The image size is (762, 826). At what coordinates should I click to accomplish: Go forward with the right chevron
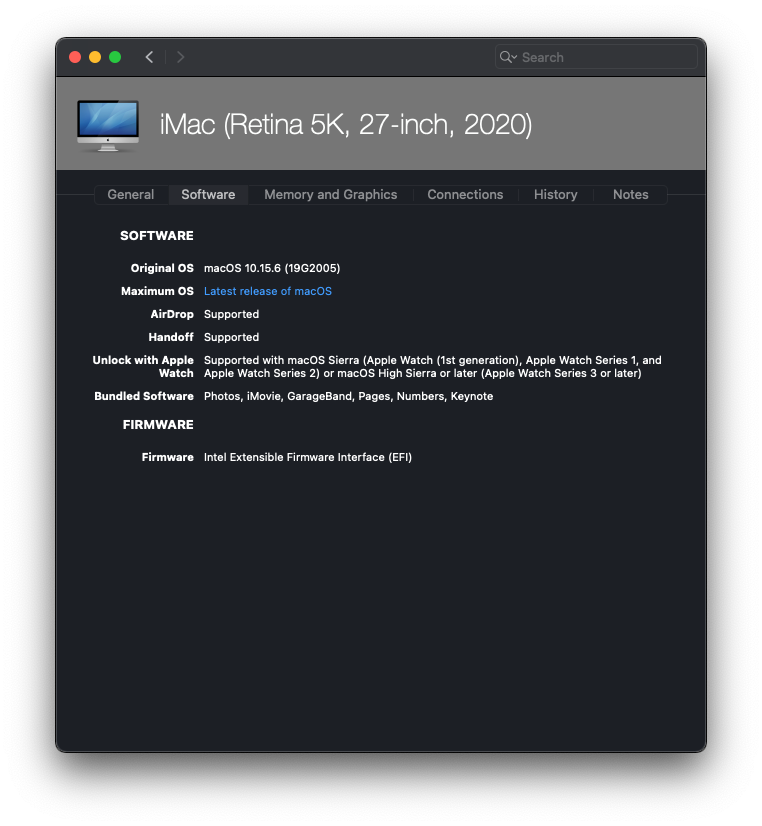click(180, 57)
